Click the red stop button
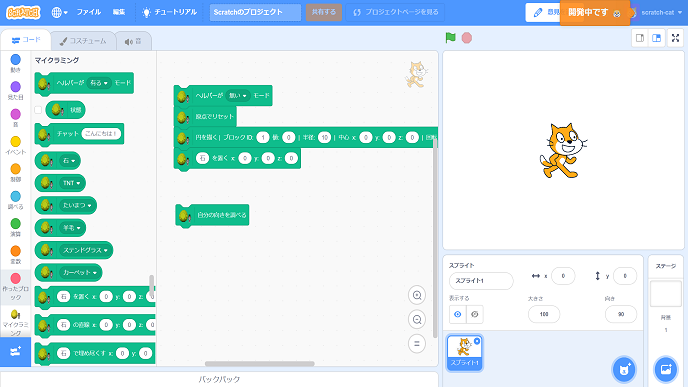688x387 pixels. (467, 38)
